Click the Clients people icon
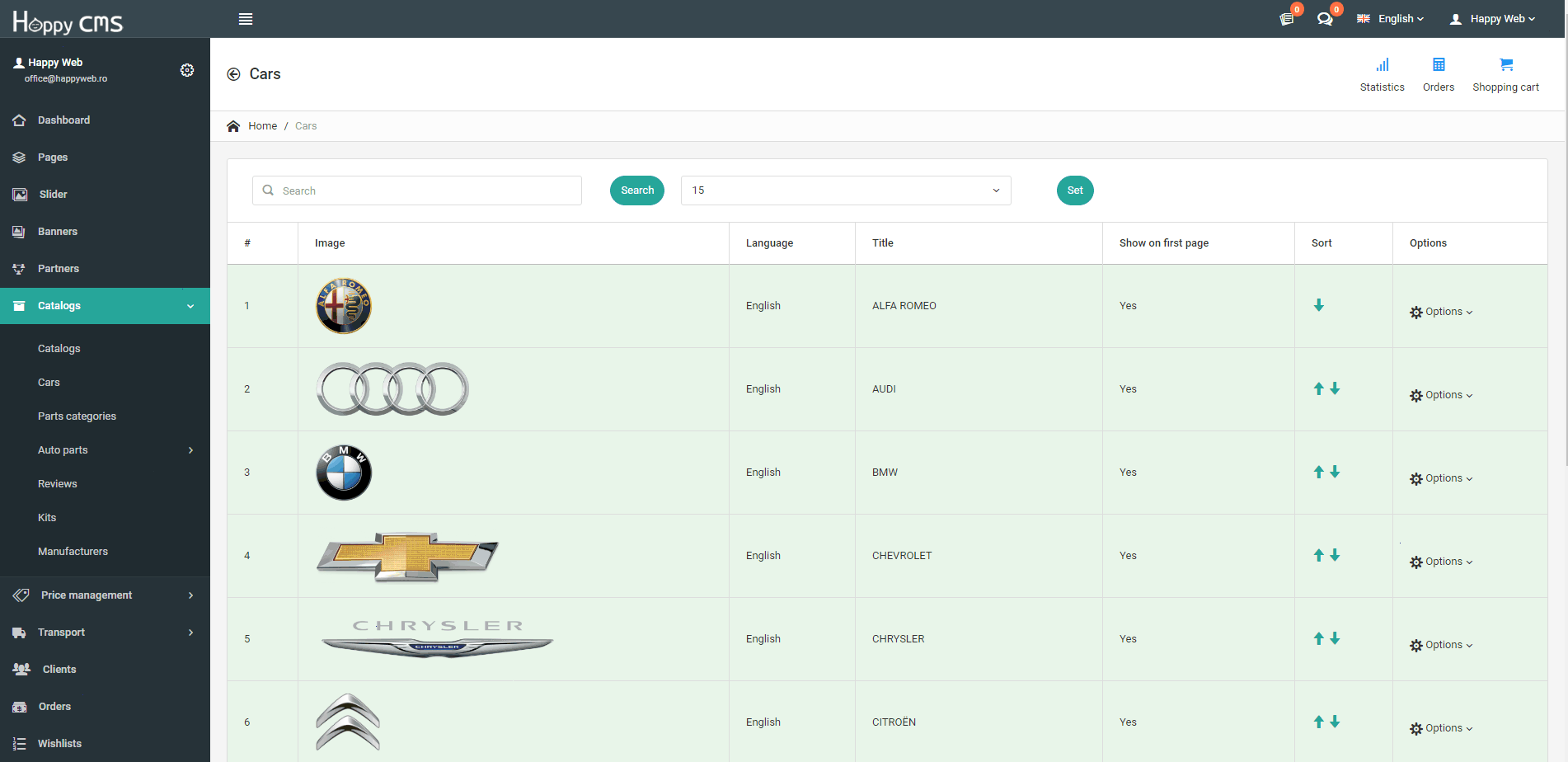The image size is (1568, 762). click(x=21, y=669)
